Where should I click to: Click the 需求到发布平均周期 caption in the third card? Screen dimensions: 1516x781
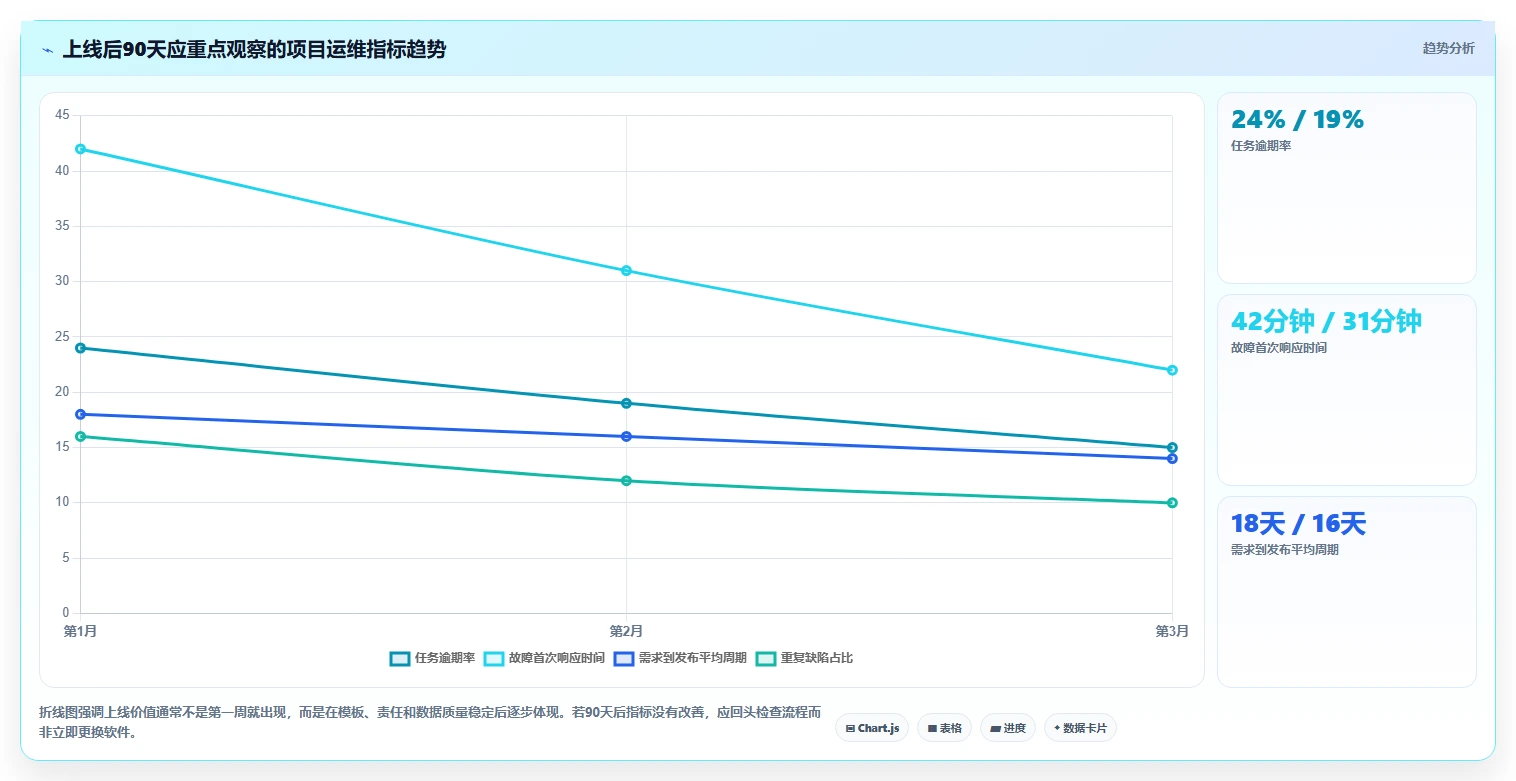[1285, 550]
